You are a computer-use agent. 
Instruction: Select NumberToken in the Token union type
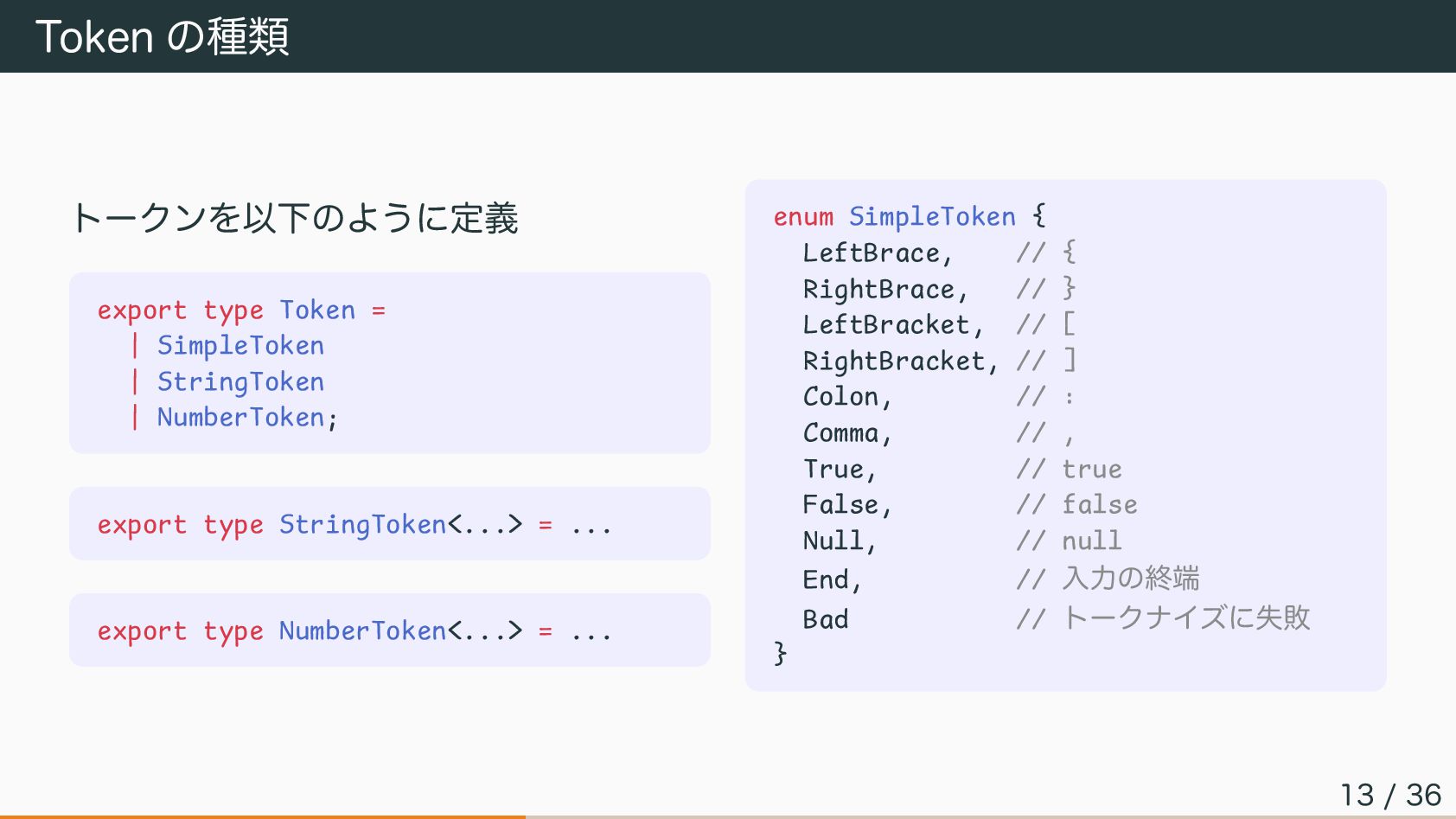(x=240, y=418)
